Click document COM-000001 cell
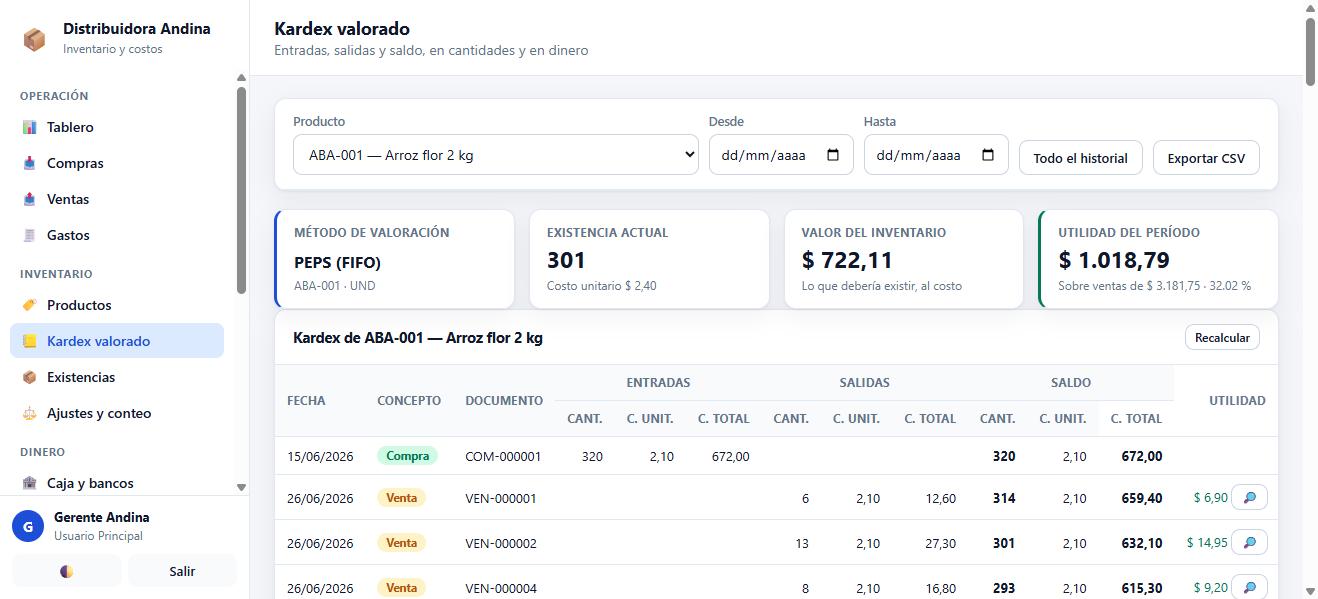 [503, 456]
